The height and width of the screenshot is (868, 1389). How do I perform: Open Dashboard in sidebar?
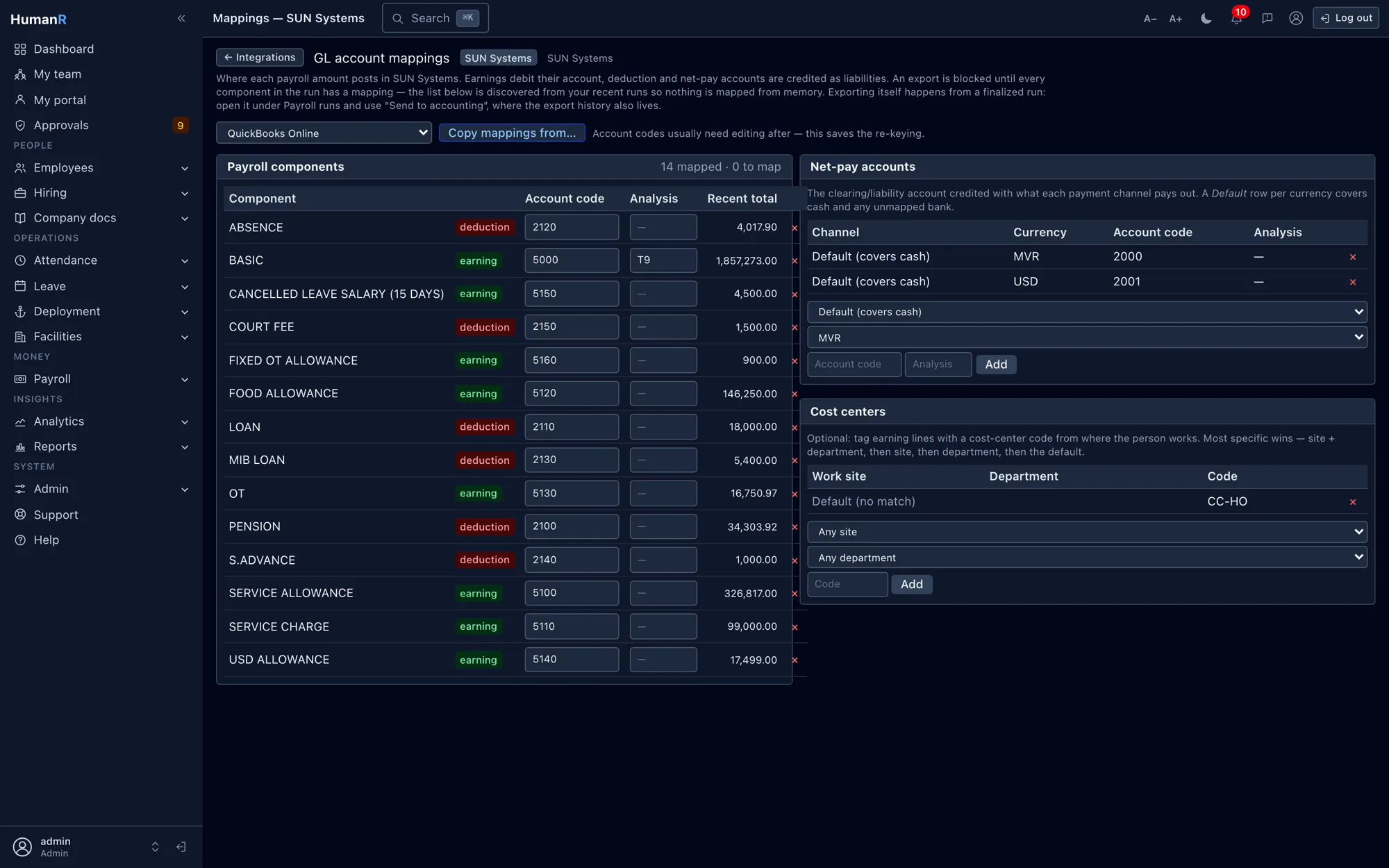[x=101, y=49]
